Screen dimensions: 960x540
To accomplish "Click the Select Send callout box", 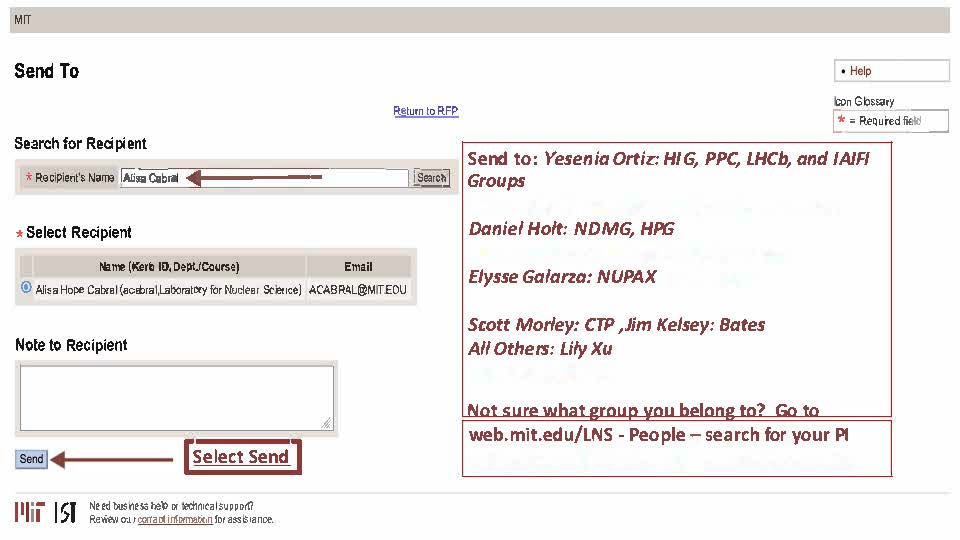I will [241, 457].
